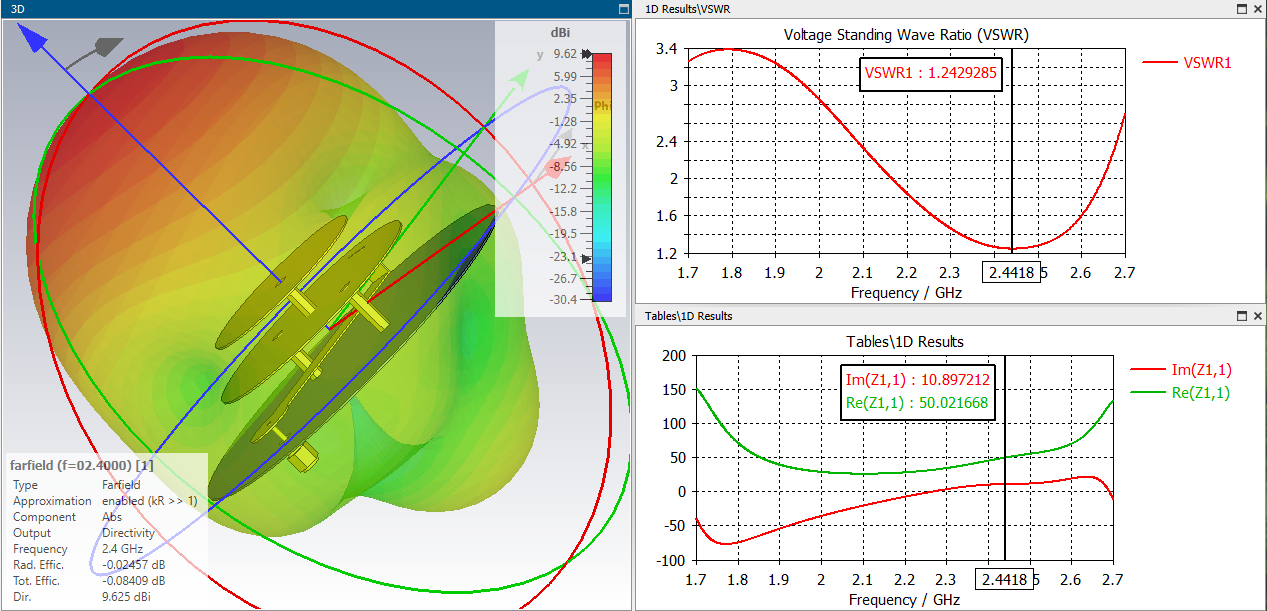Select the lower color bar marker at -23.1

[586, 258]
